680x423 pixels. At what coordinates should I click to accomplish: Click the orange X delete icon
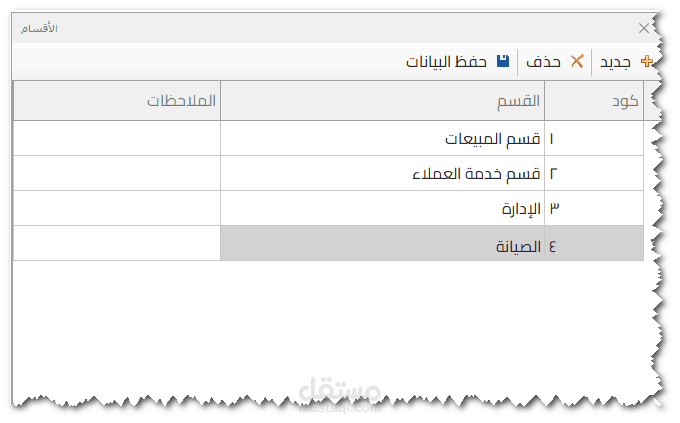(x=576, y=62)
